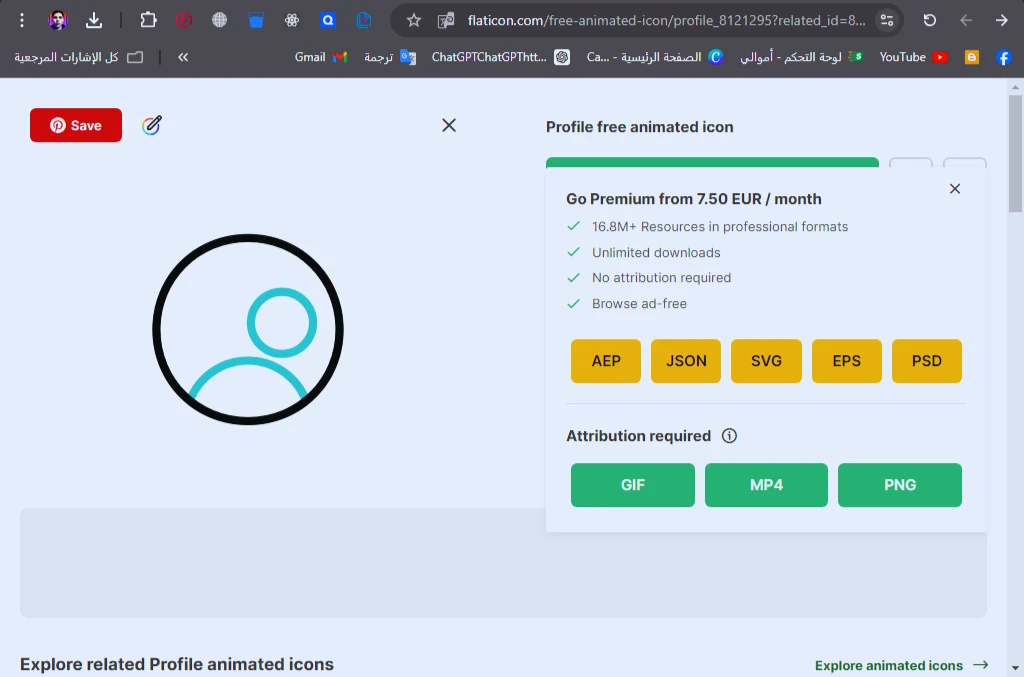Open the Explore animated icons link

coord(901,665)
